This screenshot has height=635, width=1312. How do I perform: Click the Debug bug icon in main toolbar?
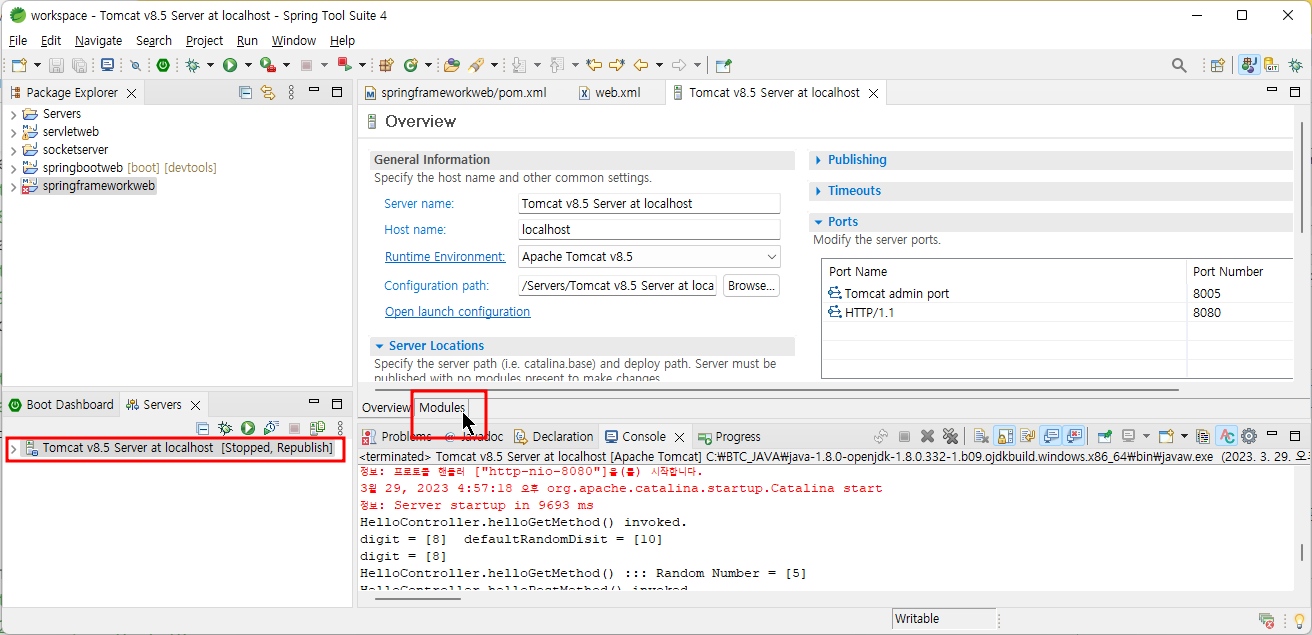tap(193, 65)
